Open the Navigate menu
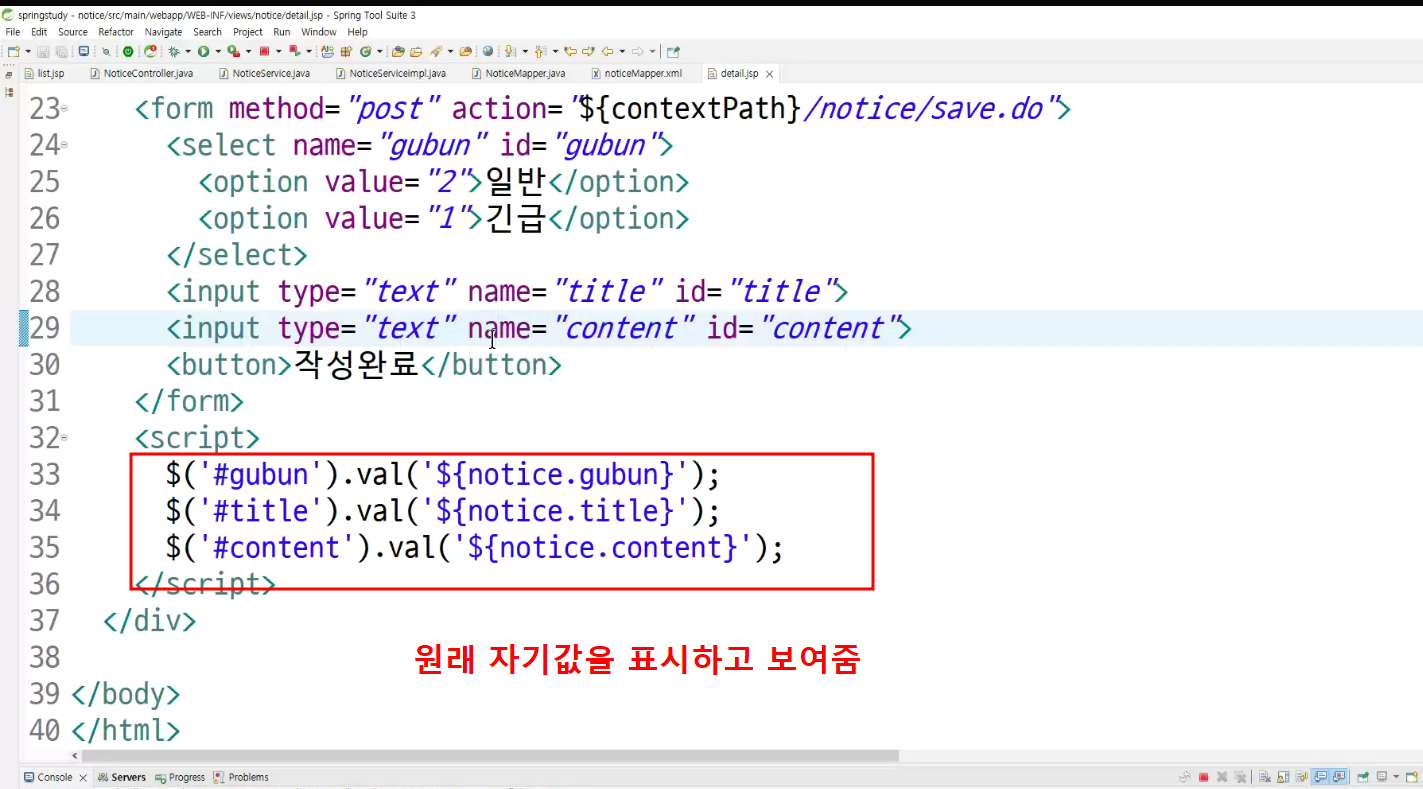Image resolution: width=1423 pixels, height=789 pixels. (x=164, y=32)
